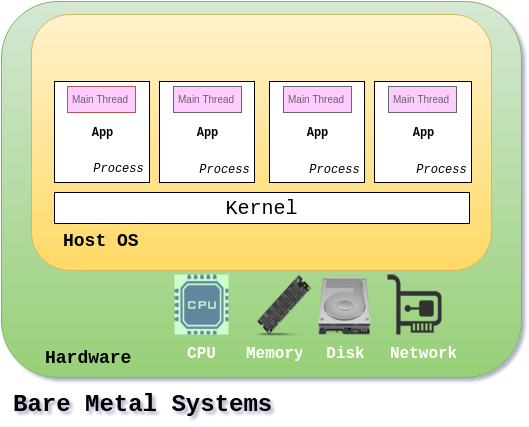The image size is (529, 427).
Task: Select the Memory RAM stick icon
Action: tap(284, 305)
